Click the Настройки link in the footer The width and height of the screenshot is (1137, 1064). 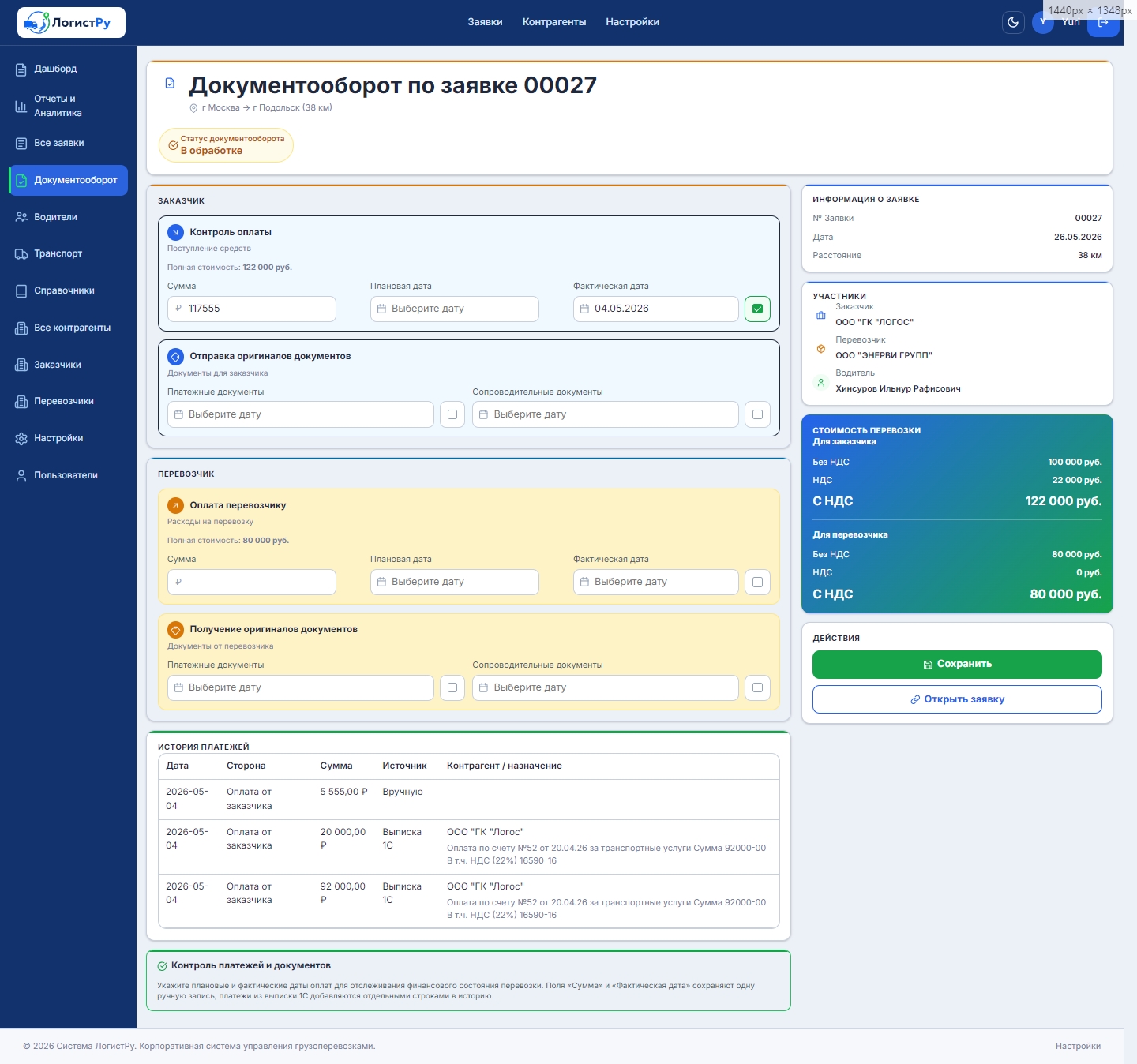(x=1078, y=1047)
